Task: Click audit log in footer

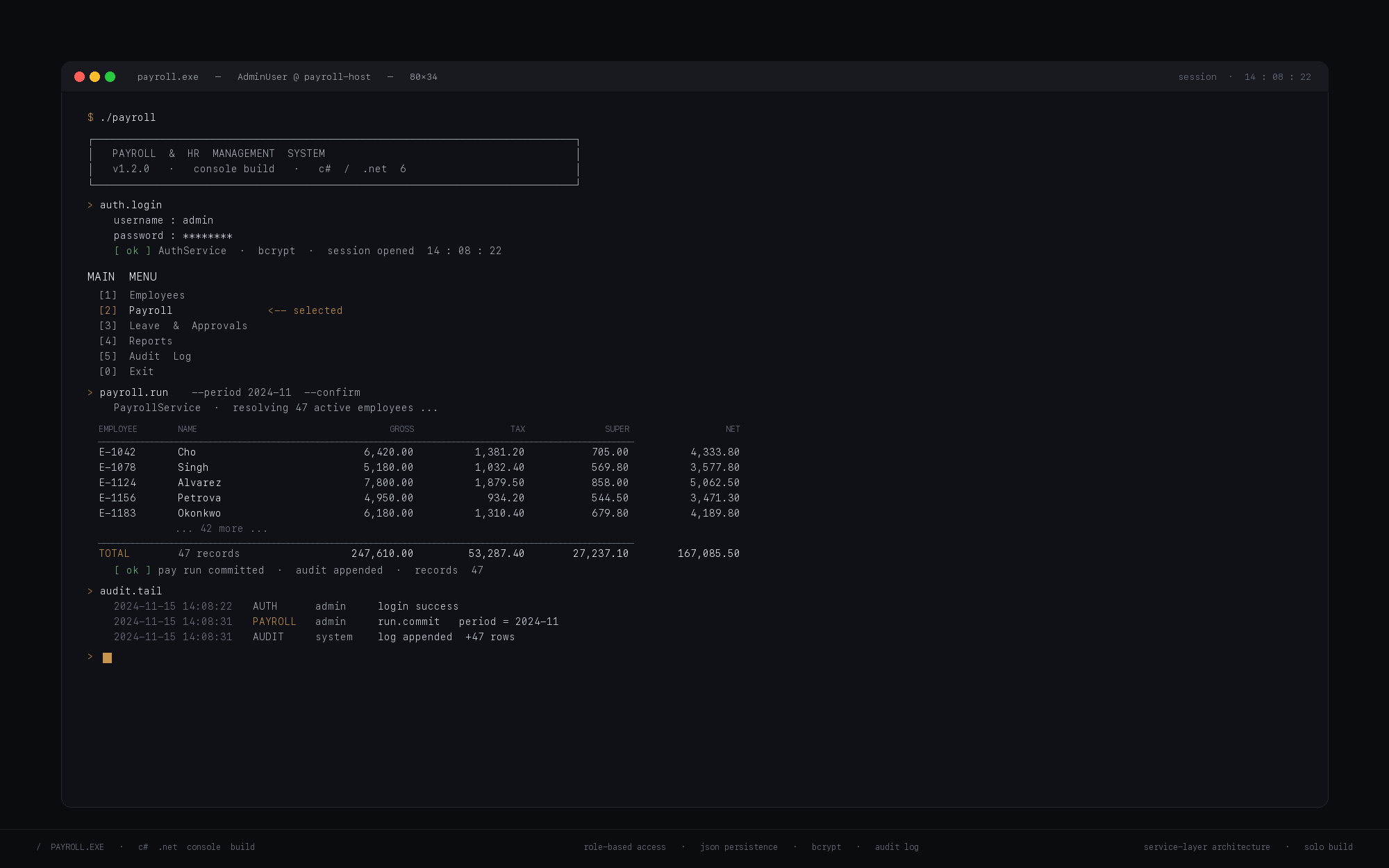Action: 897,847
